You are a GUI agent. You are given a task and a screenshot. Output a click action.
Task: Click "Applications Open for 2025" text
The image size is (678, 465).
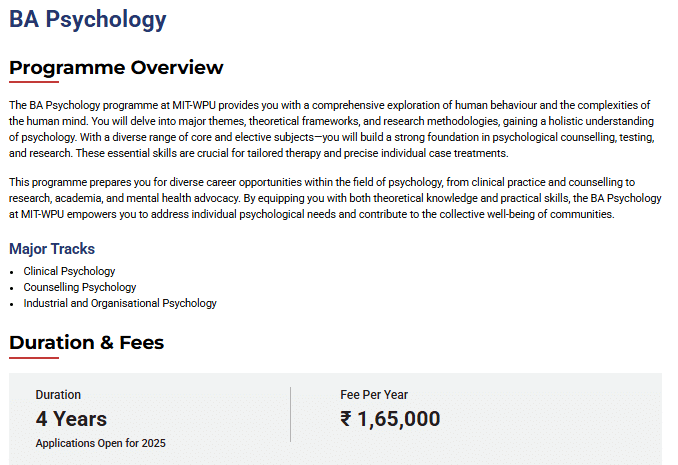100,443
